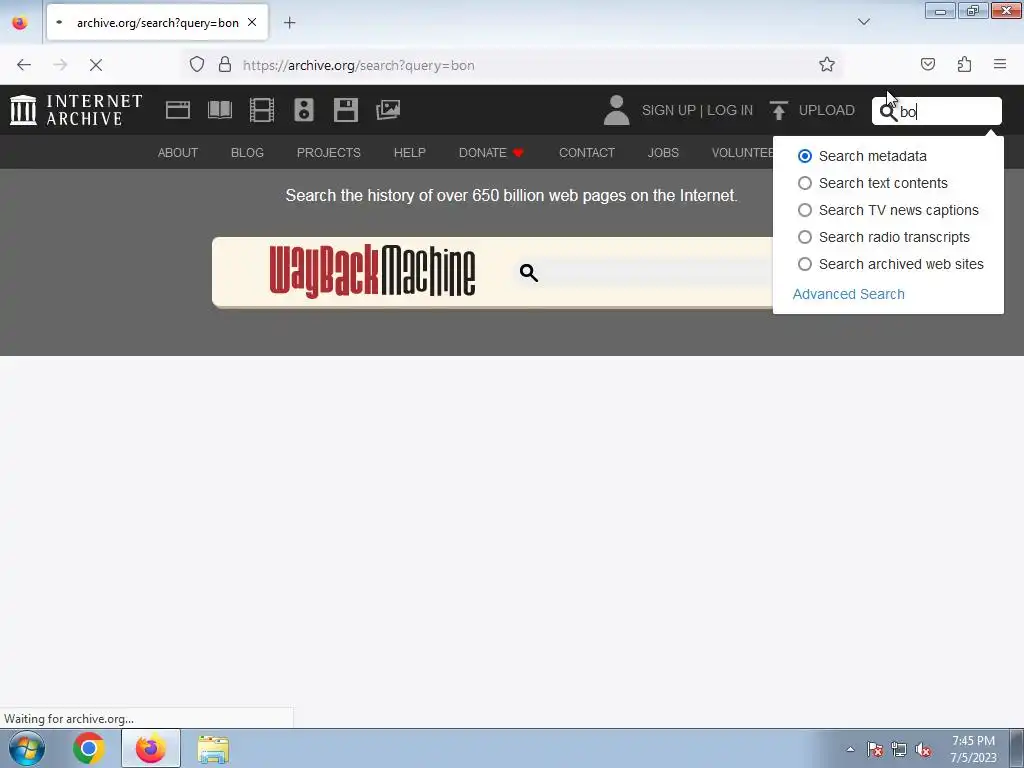Click the Wayback Machine search magnifier

529,272
